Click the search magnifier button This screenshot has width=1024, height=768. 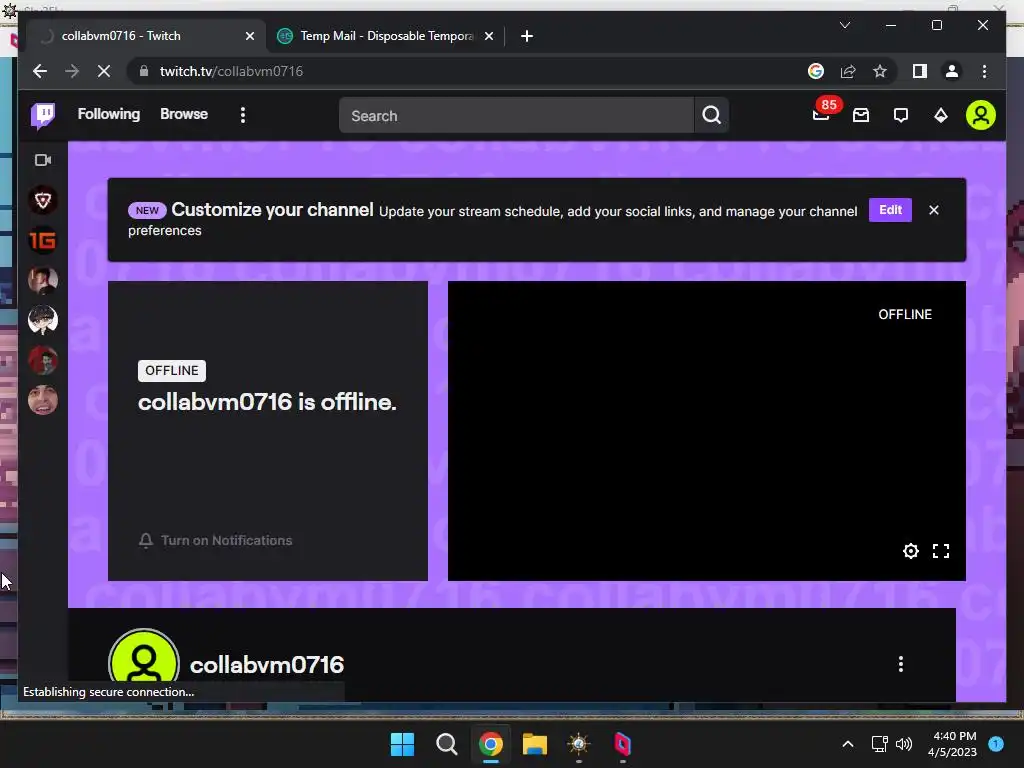coord(711,116)
